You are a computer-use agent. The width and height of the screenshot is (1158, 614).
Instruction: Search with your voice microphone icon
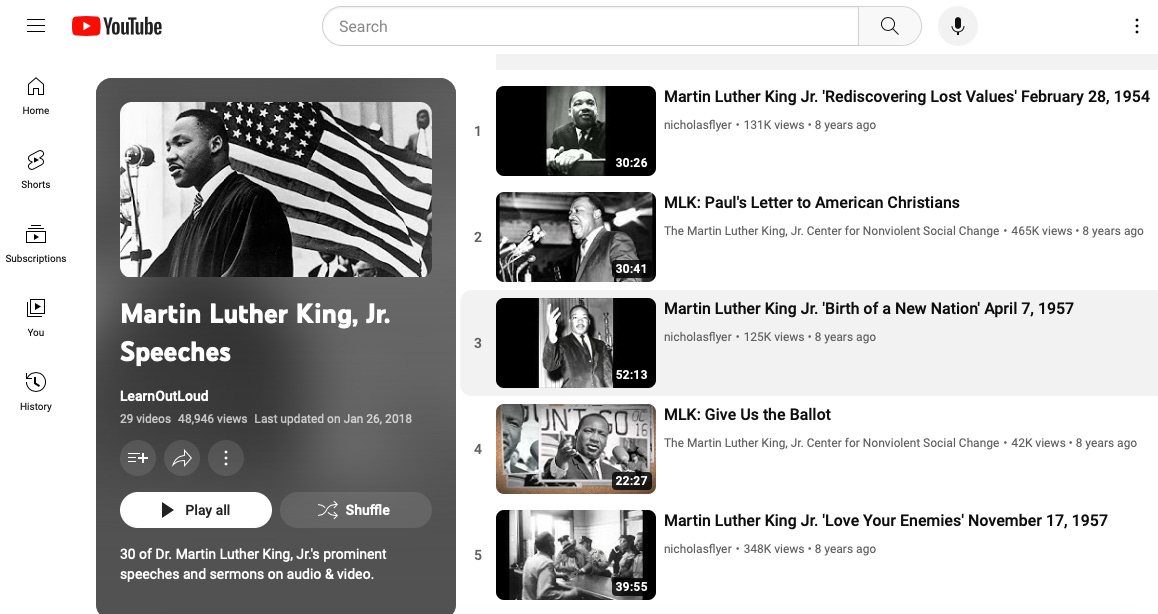click(958, 27)
